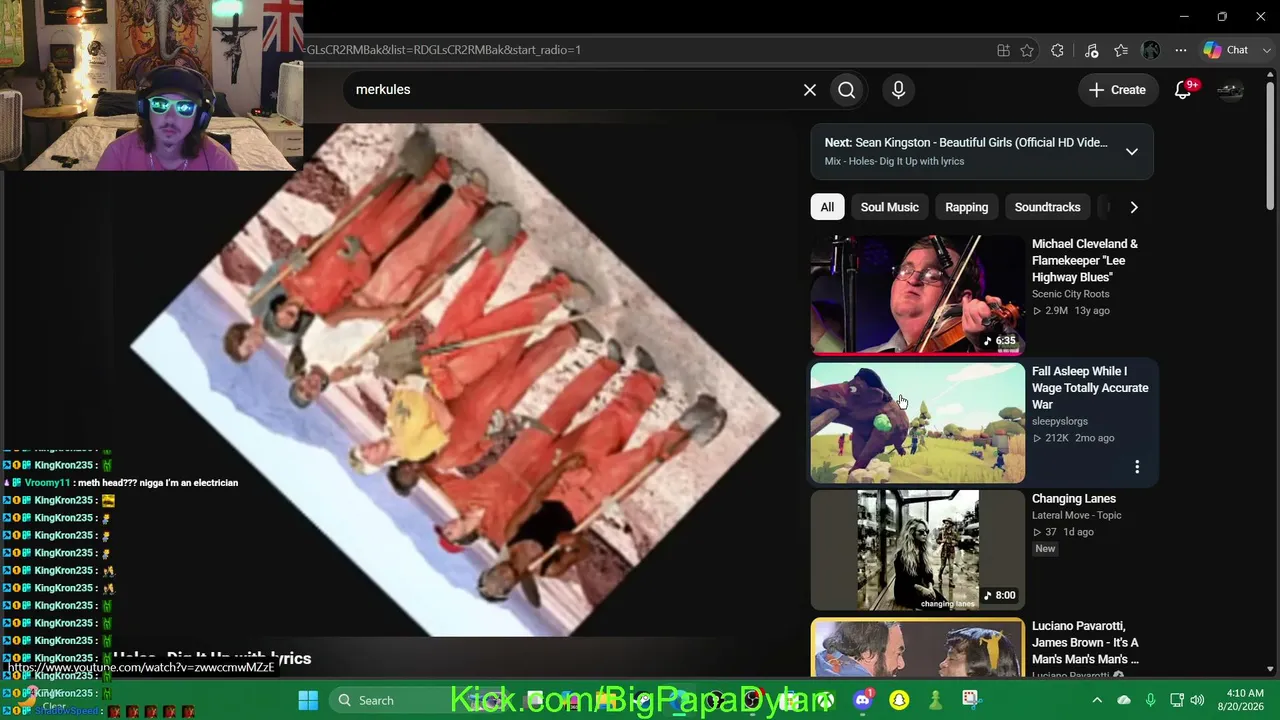Viewport: 1280px width, 720px height.
Task: Start voice search with the microphone
Action: coord(898,90)
